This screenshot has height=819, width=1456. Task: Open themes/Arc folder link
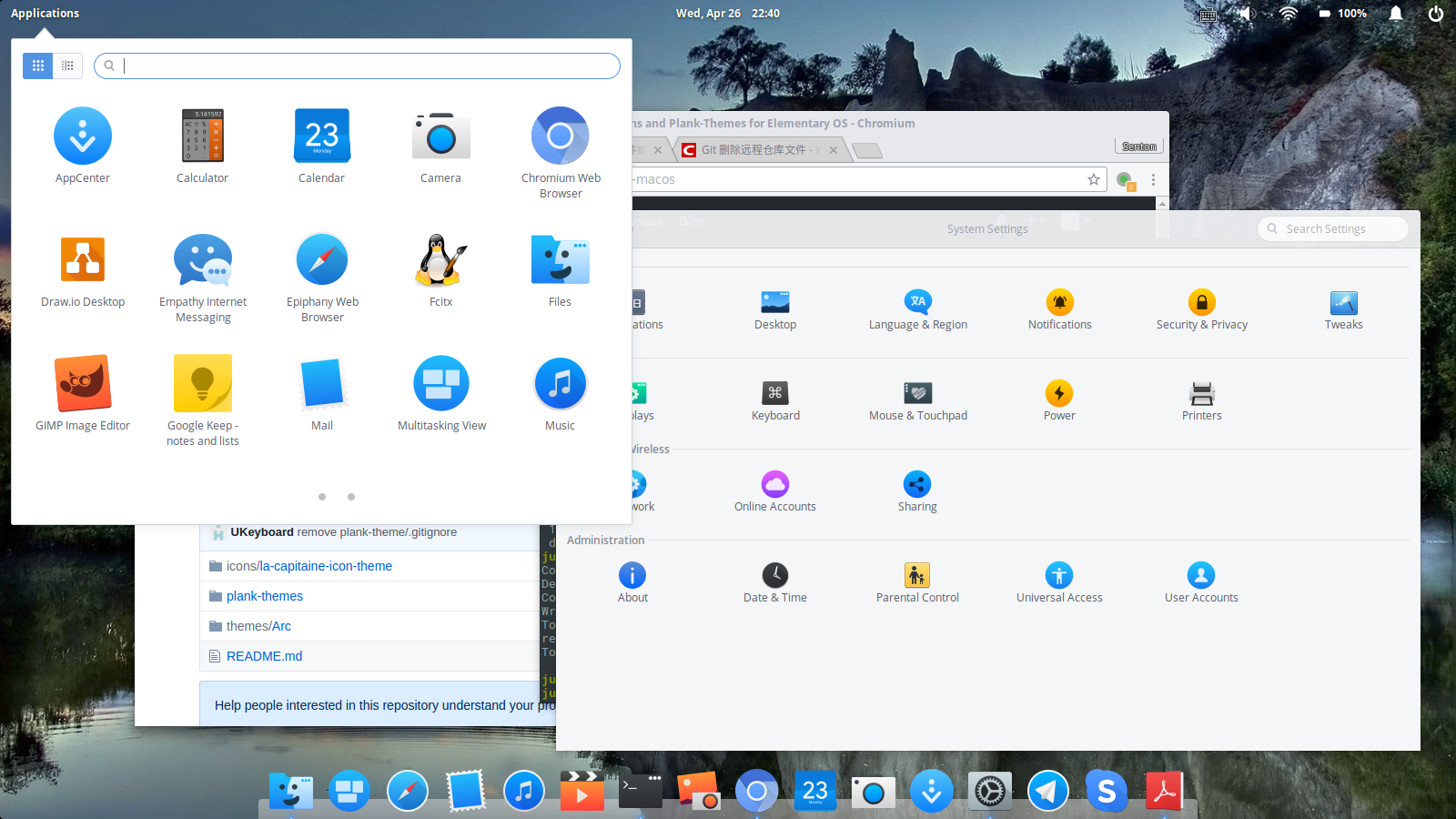[258, 626]
